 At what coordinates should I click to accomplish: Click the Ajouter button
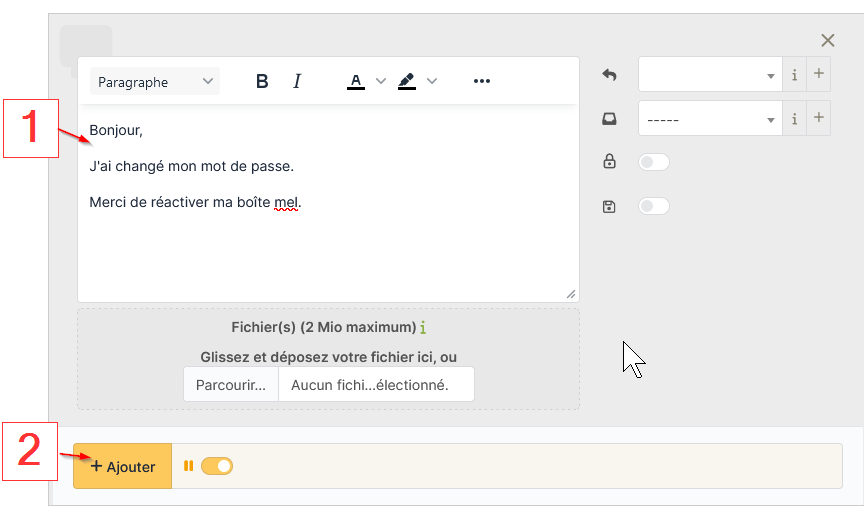tap(123, 467)
